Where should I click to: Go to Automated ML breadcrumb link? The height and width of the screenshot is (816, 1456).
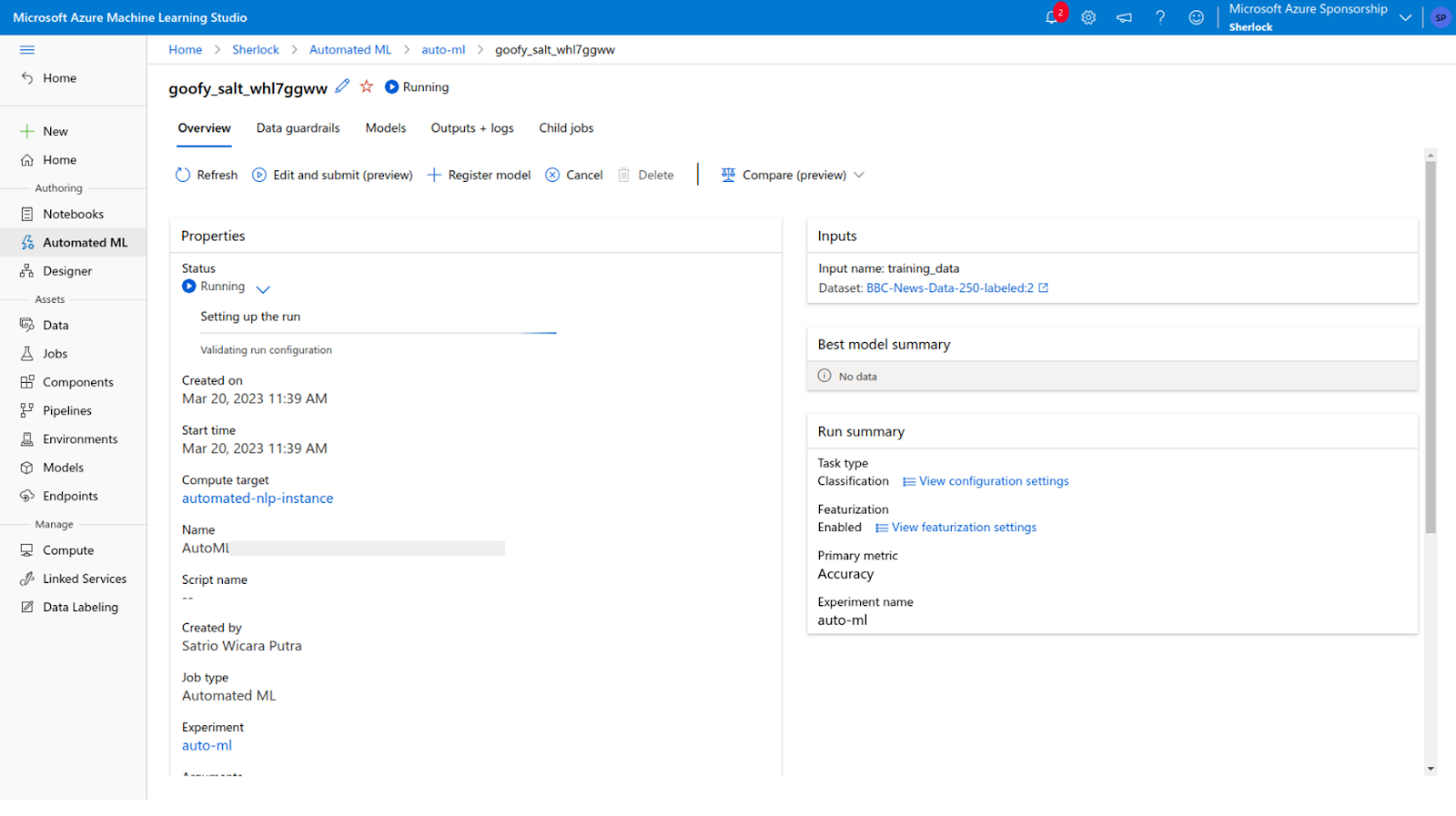tap(350, 50)
